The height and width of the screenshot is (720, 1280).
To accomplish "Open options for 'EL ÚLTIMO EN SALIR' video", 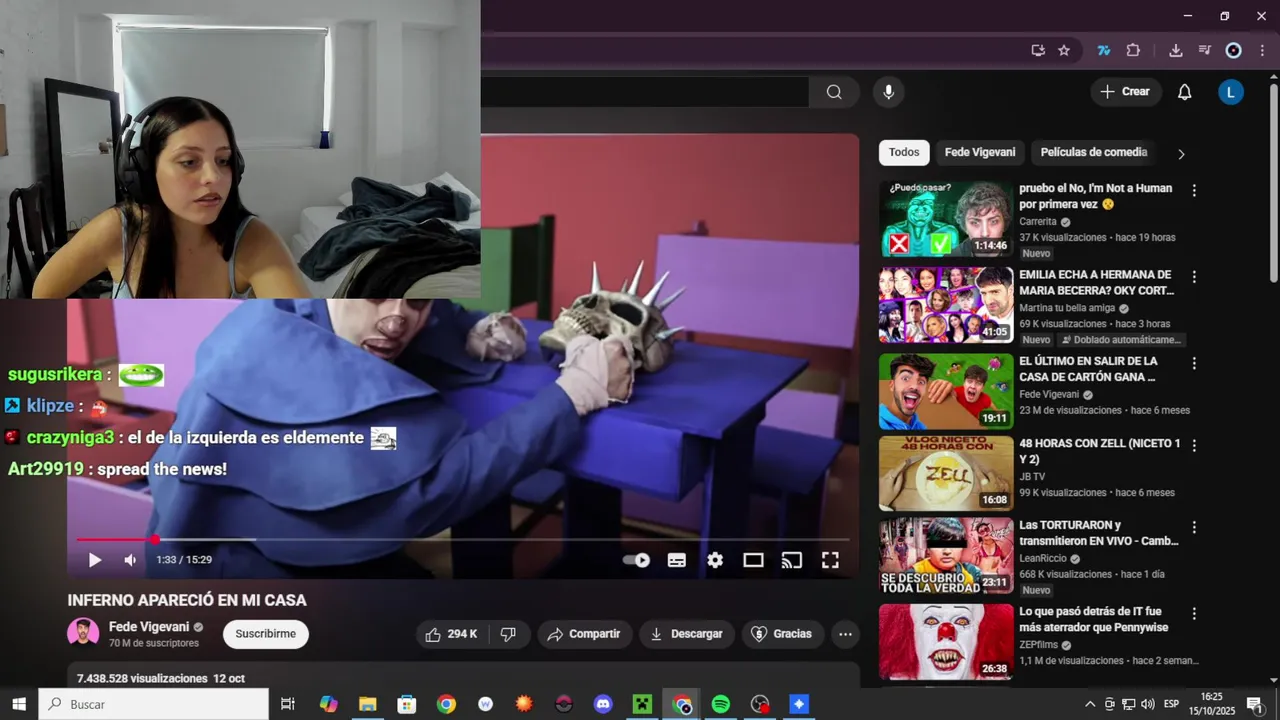I will tap(1194, 363).
